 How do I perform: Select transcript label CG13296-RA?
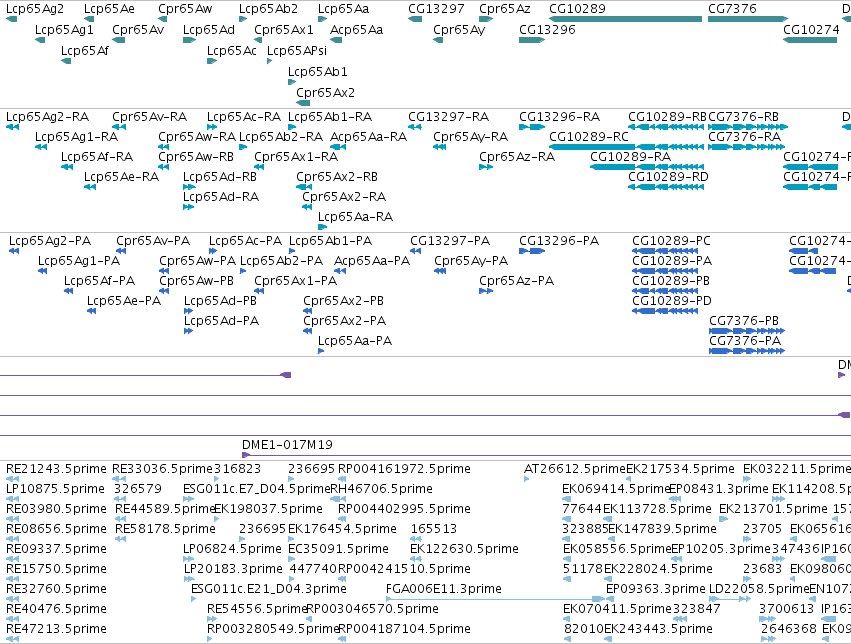pyautogui.click(x=560, y=117)
